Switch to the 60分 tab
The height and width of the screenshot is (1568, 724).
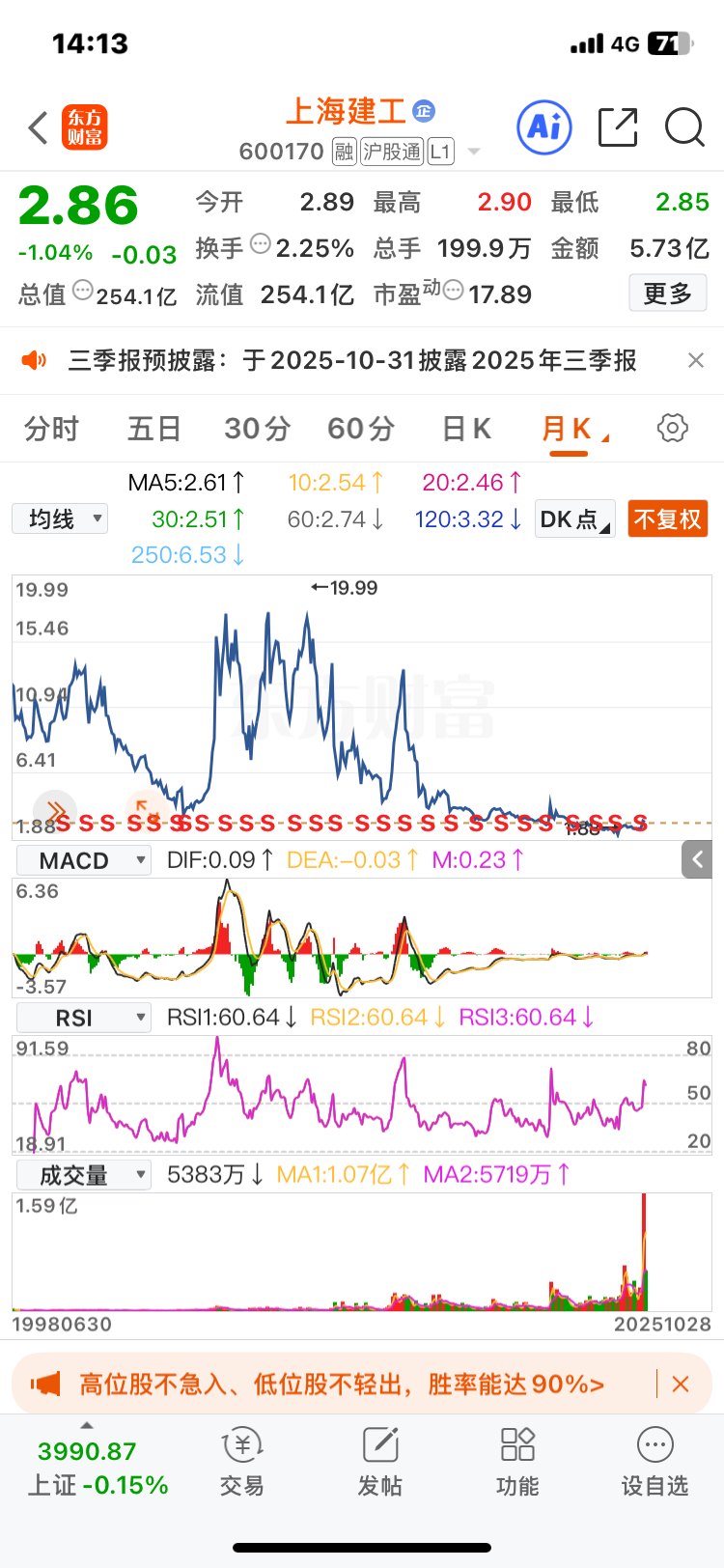coord(361,428)
